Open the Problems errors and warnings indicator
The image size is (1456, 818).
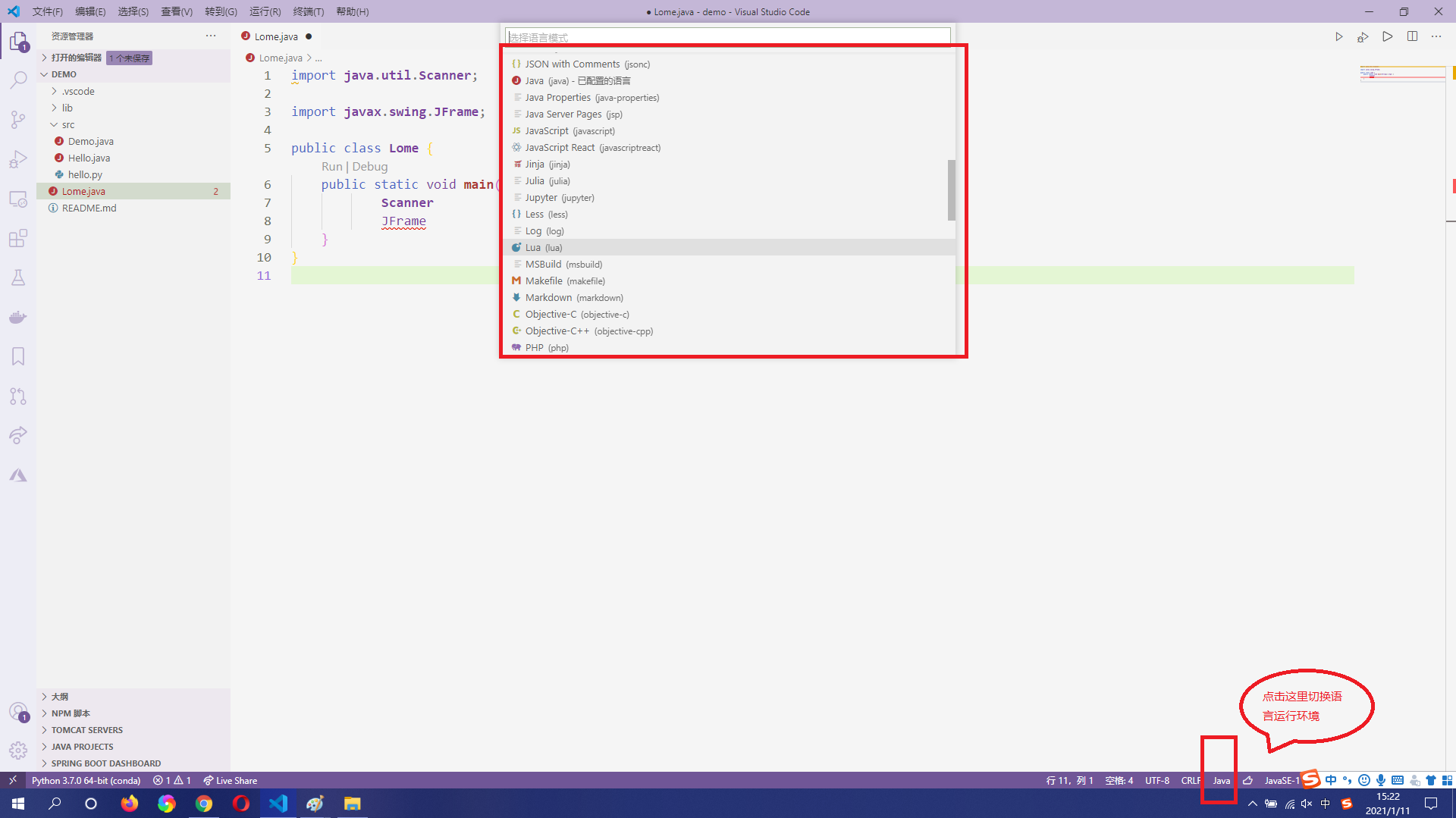tap(172, 780)
